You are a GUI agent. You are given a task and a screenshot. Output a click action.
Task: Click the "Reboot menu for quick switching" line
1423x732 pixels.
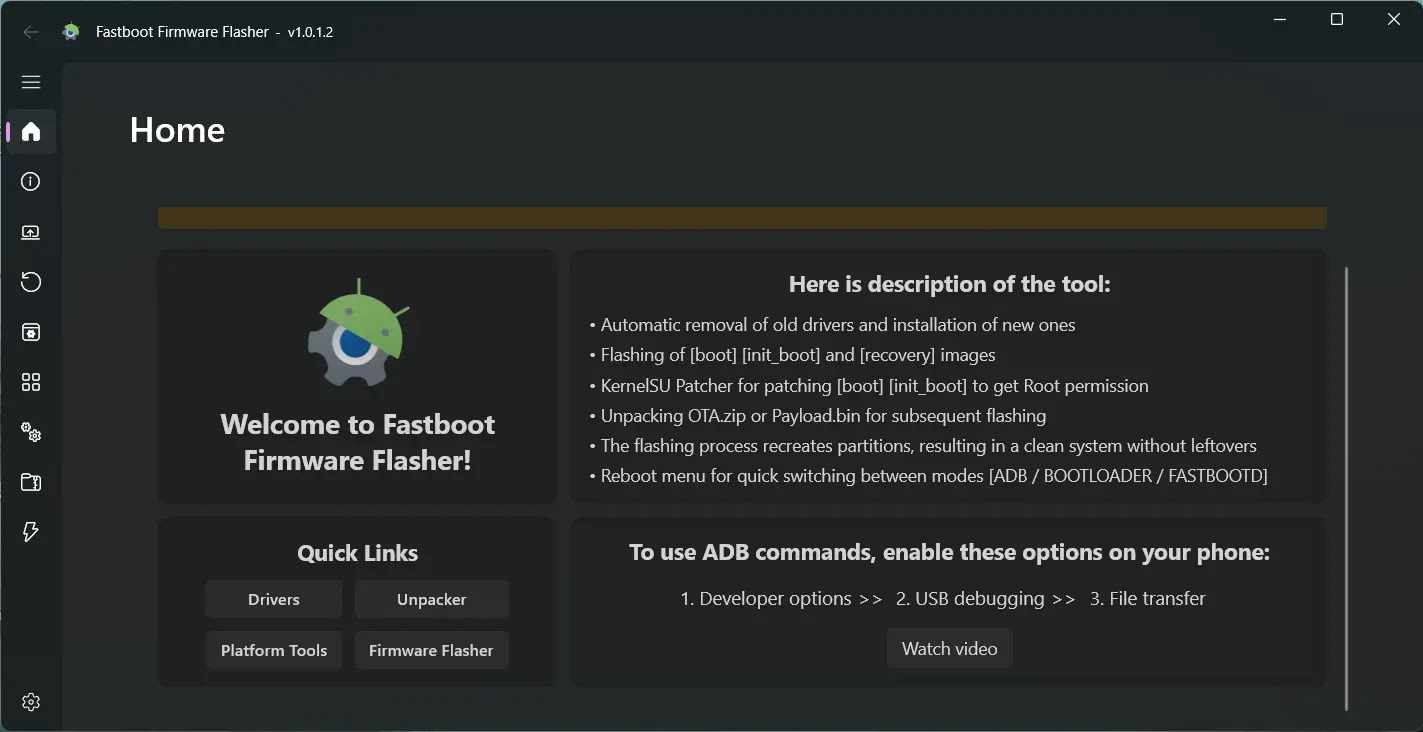tap(928, 475)
